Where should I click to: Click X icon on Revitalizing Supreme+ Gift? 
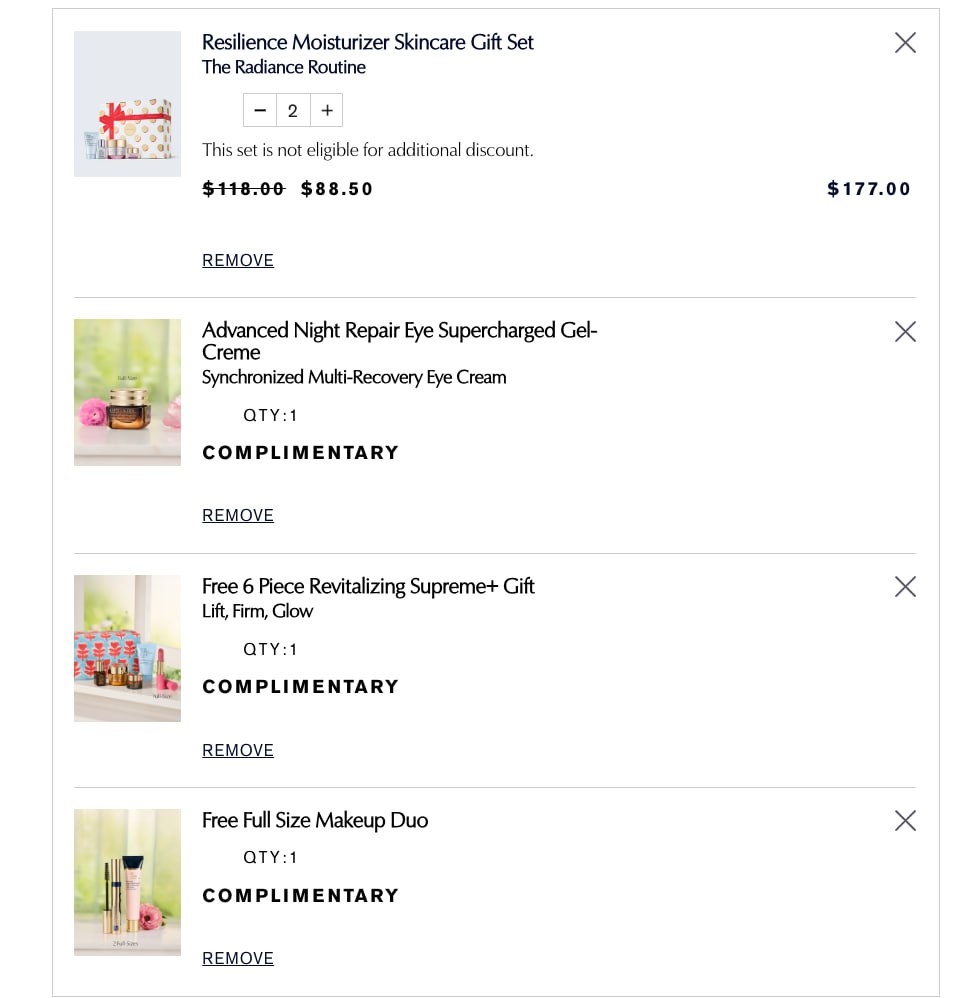(x=905, y=586)
